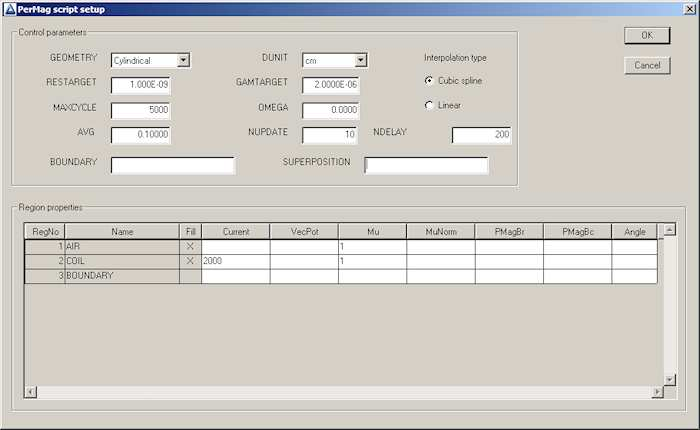Viewport: 700px width, 430px height.
Task: Focus the BOUNDARY text field
Action: tap(172, 165)
